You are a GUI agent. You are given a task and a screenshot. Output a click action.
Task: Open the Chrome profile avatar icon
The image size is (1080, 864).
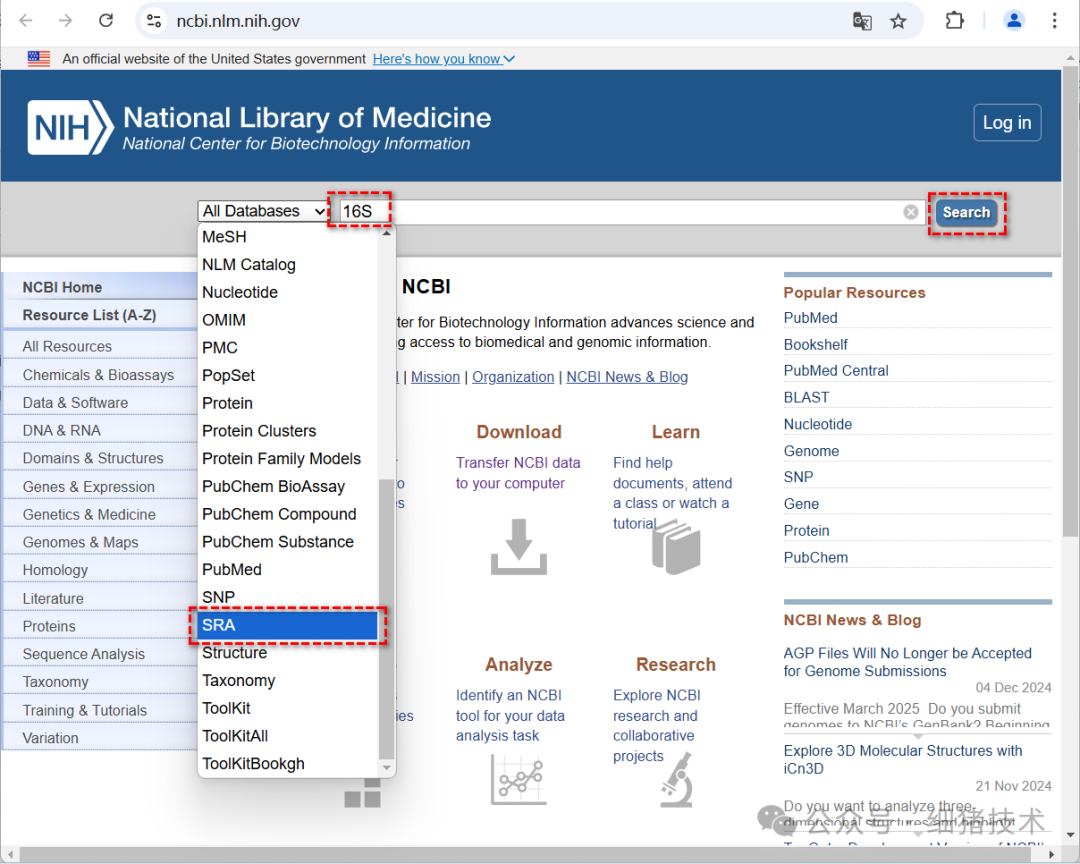pyautogui.click(x=1014, y=21)
